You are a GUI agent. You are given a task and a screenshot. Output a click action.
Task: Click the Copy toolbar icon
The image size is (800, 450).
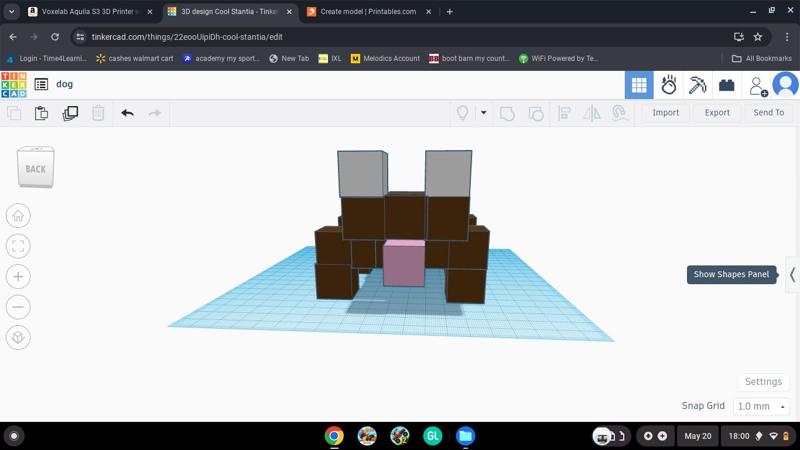(14, 113)
